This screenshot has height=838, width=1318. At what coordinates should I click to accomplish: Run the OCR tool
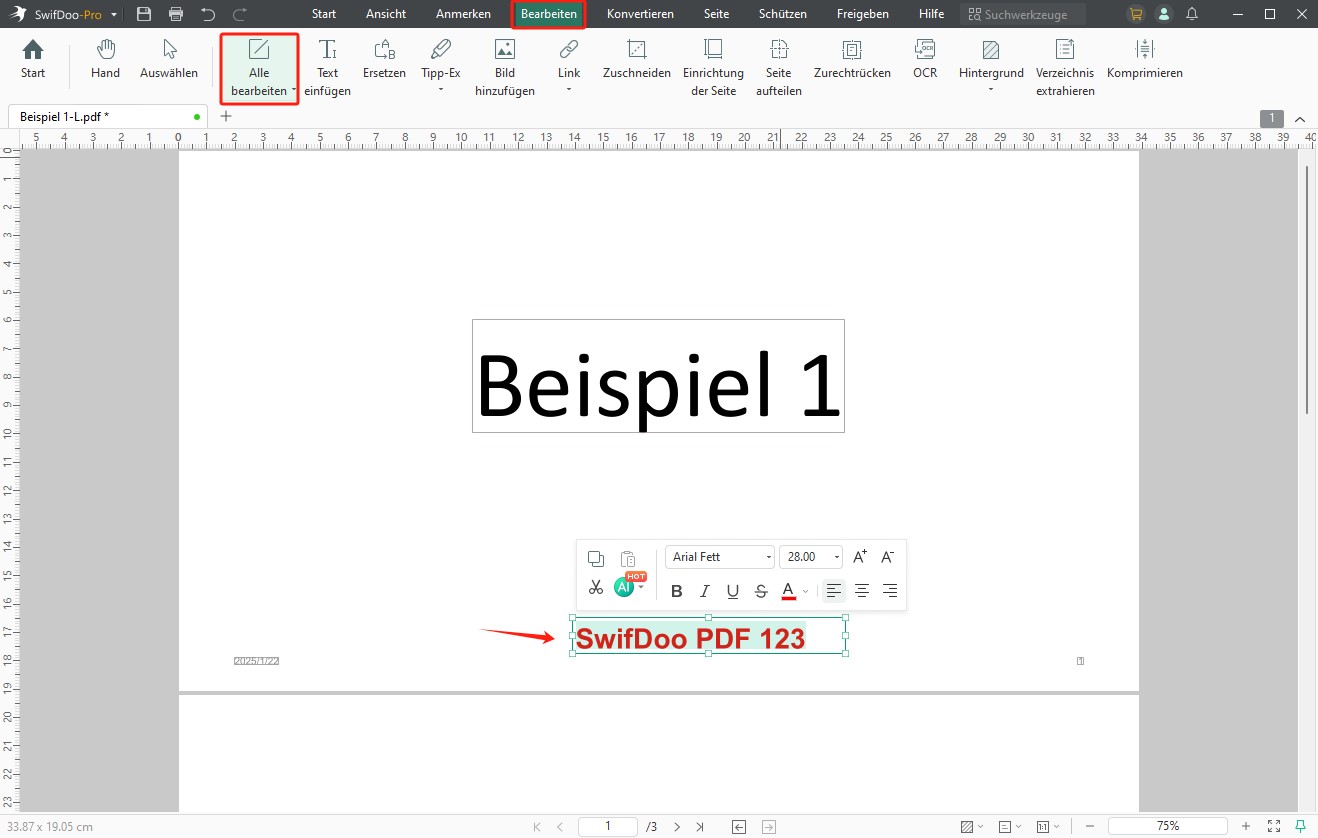925,60
